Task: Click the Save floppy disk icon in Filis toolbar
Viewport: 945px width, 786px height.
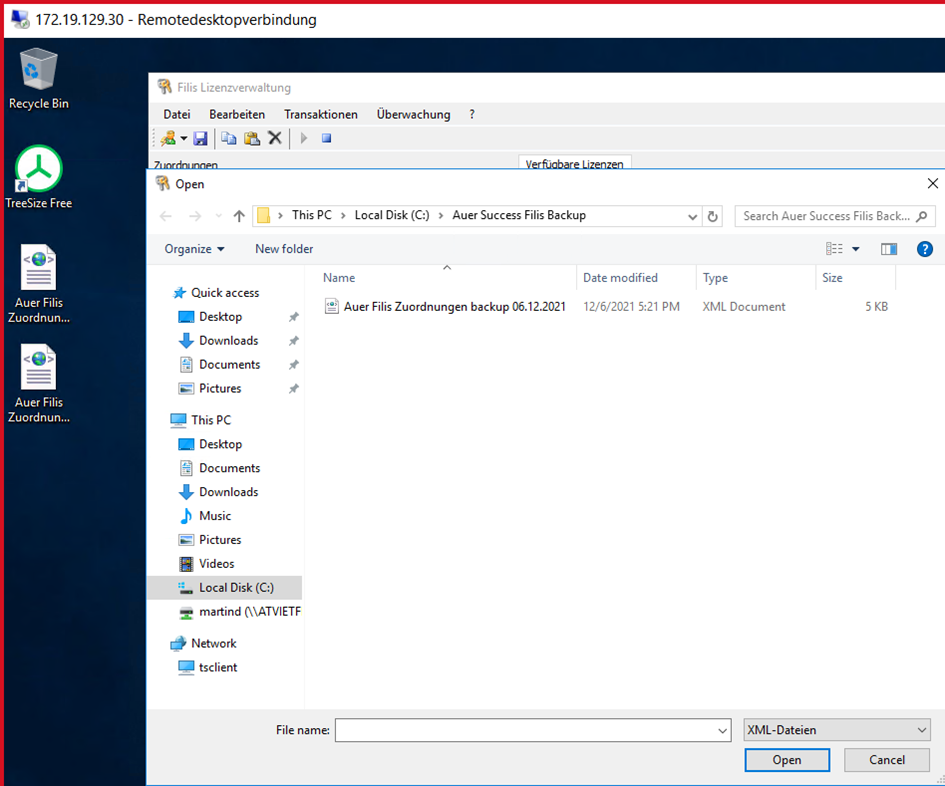Action: (200, 138)
